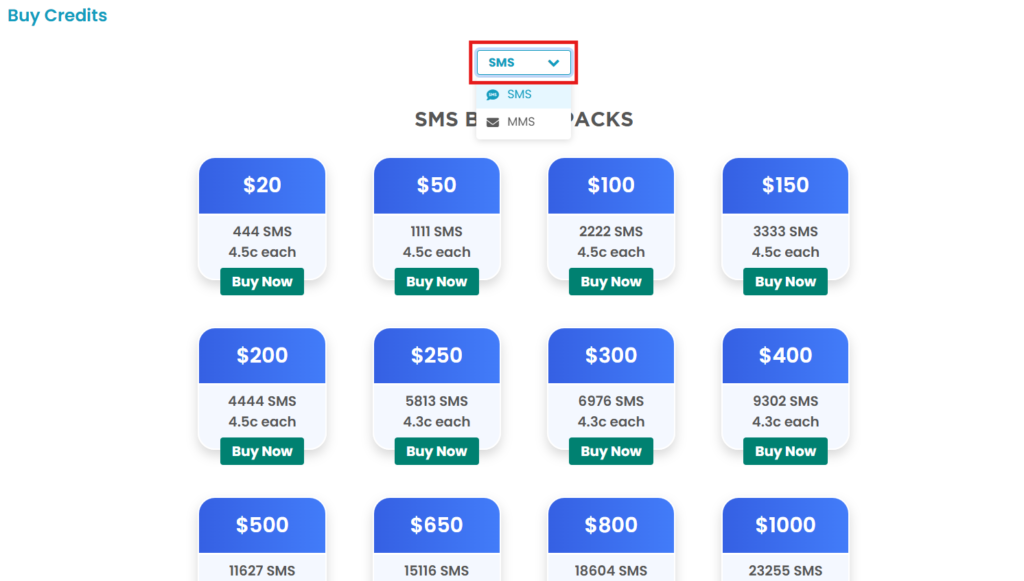Buy Now the $20 SMS pack

(x=262, y=282)
